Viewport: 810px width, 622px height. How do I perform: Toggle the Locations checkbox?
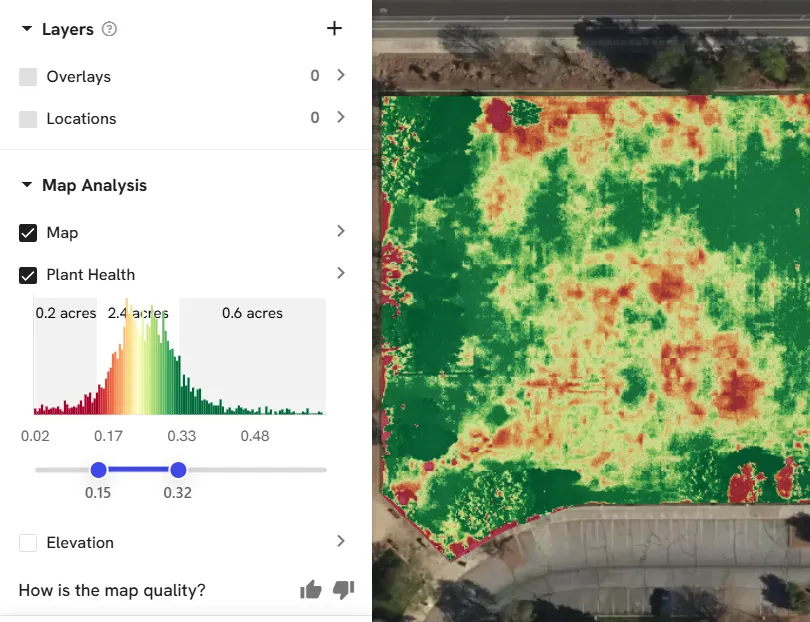point(28,119)
